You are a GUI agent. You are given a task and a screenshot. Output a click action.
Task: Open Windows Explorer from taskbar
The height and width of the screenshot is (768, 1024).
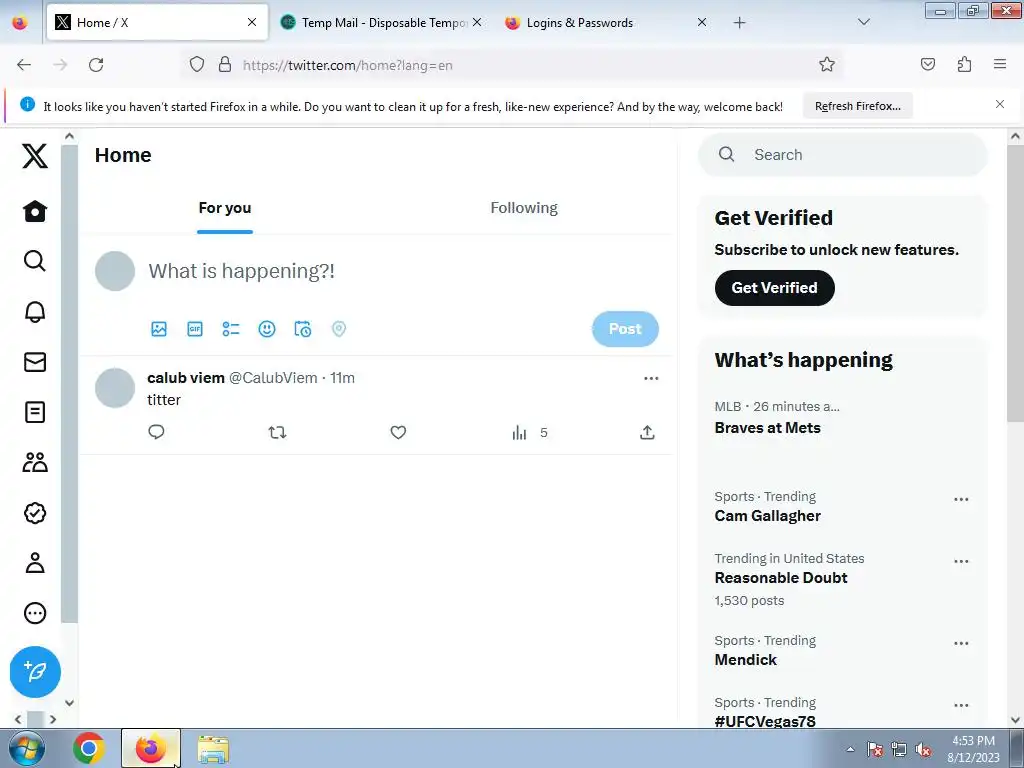coord(214,749)
